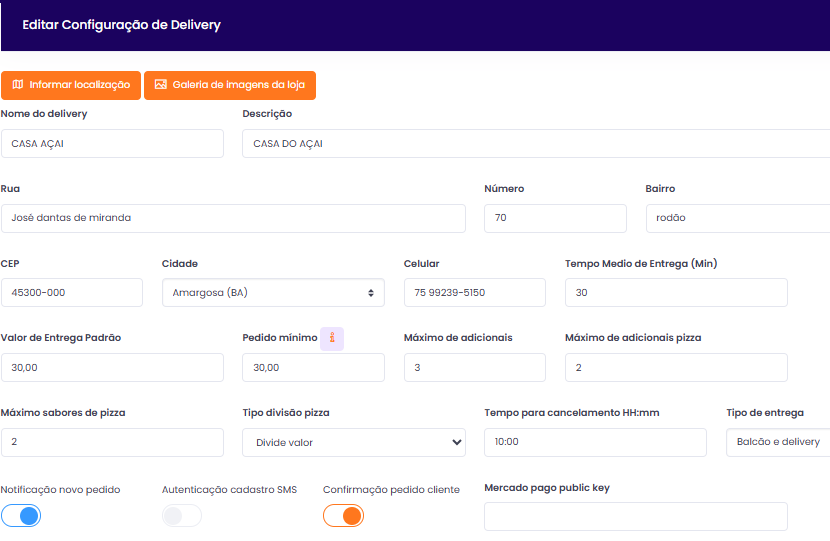Click the info icon beside Pedido mínimo
Image resolution: width=830 pixels, height=541 pixels.
(x=332, y=338)
